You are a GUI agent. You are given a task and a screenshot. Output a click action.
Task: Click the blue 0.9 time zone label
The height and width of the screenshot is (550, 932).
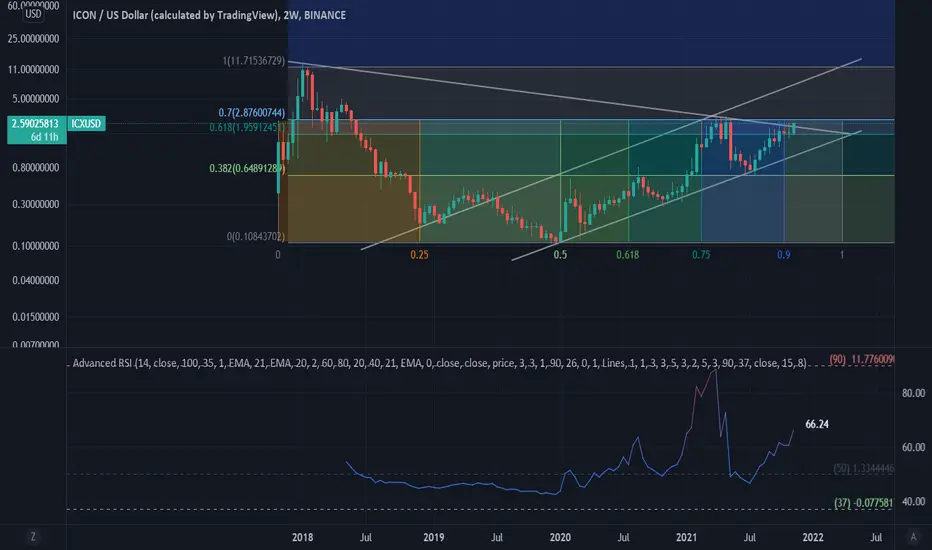(x=783, y=254)
